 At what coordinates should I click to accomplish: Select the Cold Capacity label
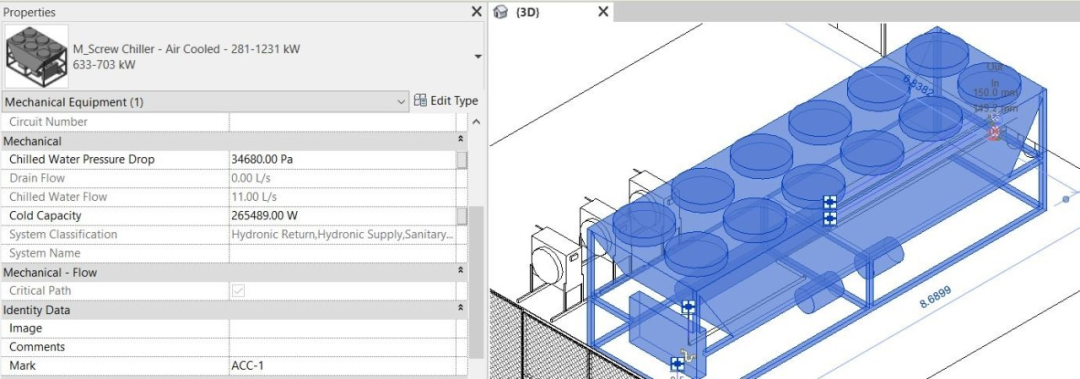pyautogui.click(x=45, y=216)
